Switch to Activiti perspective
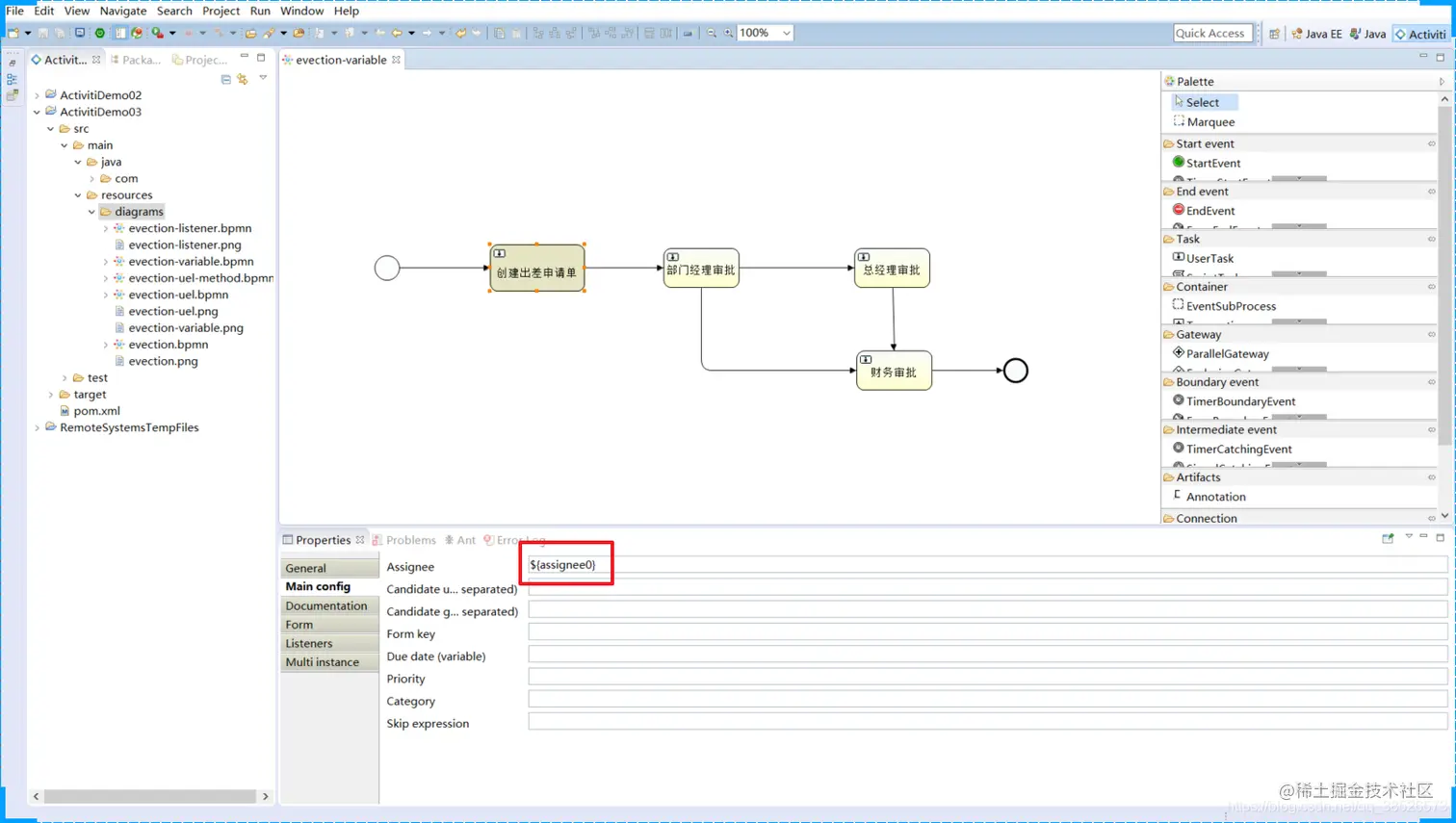The height and width of the screenshot is (823, 1456). (x=1420, y=34)
